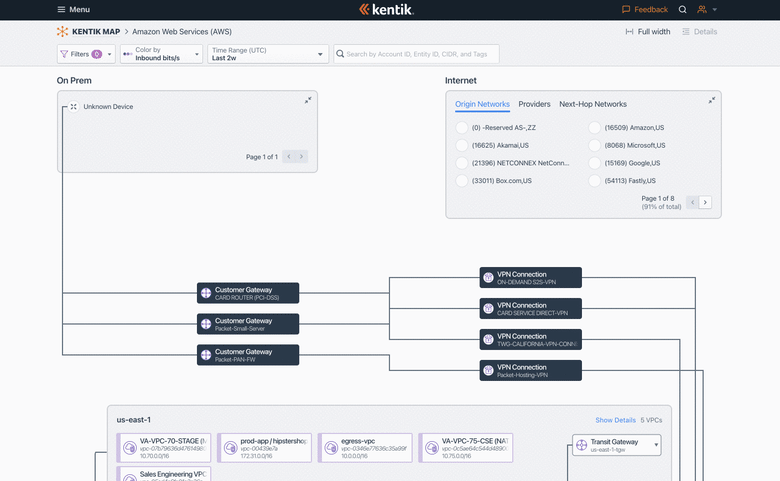Click VPN Connection ON-DEMAND S2S-VPN icon
The width and height of the screenshot is (780, 481).
tap(488, 278)
